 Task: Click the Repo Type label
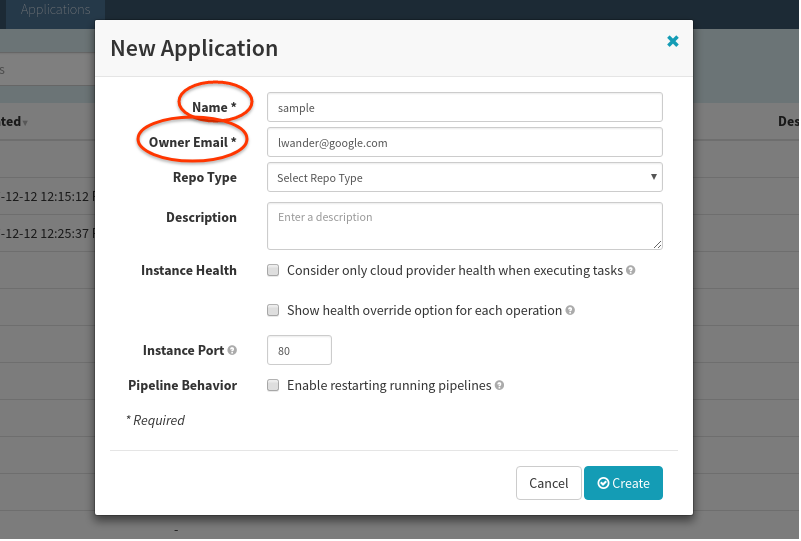point(204,177)
